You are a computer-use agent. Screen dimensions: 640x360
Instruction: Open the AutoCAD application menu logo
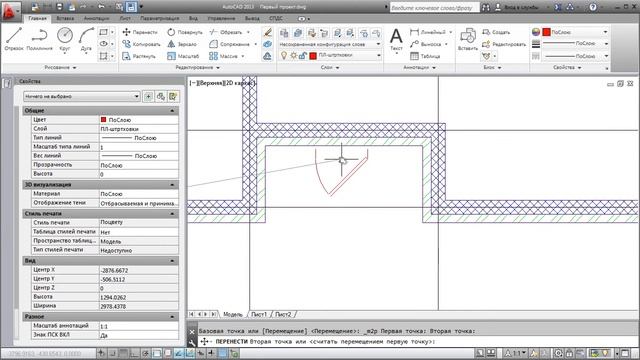(10, 11)
